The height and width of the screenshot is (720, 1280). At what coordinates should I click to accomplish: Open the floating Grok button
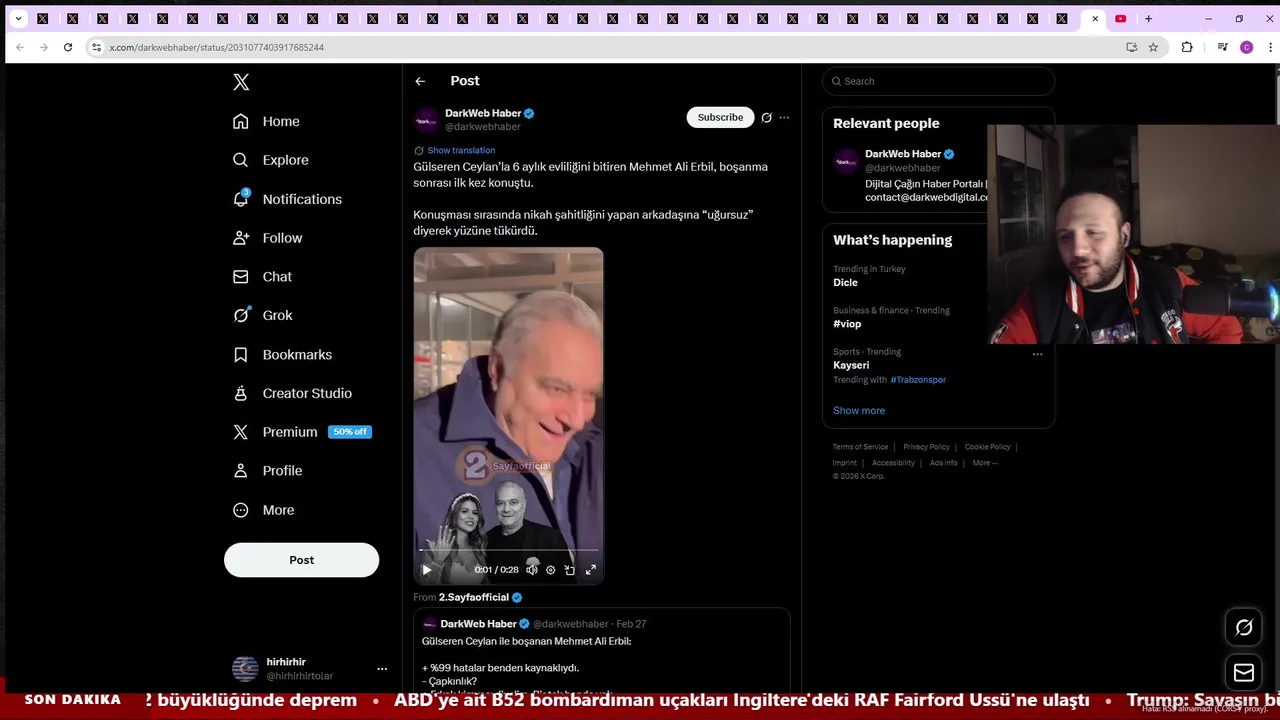tap(1244, 627)
